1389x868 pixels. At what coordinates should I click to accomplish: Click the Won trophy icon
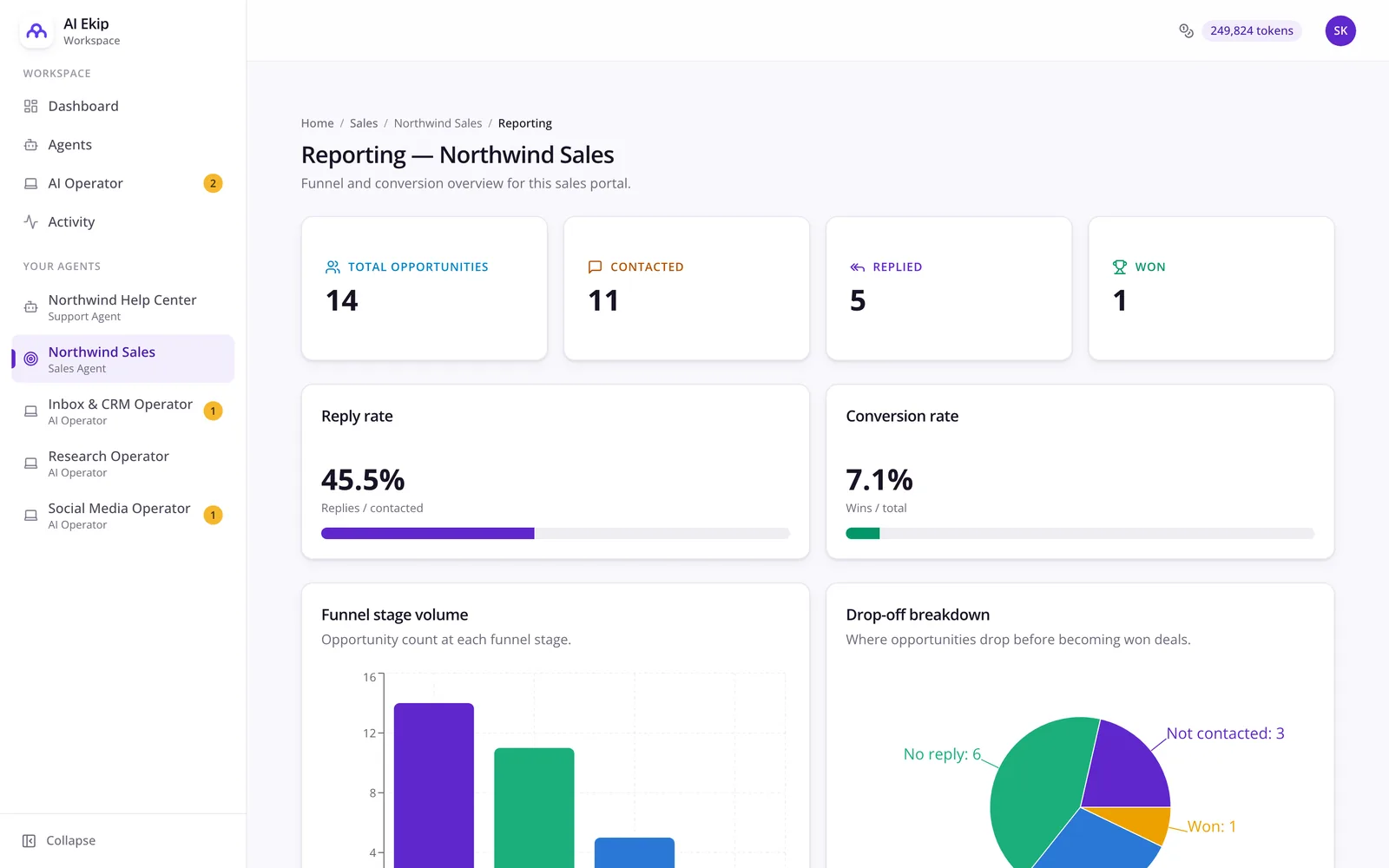(1120, 266)
